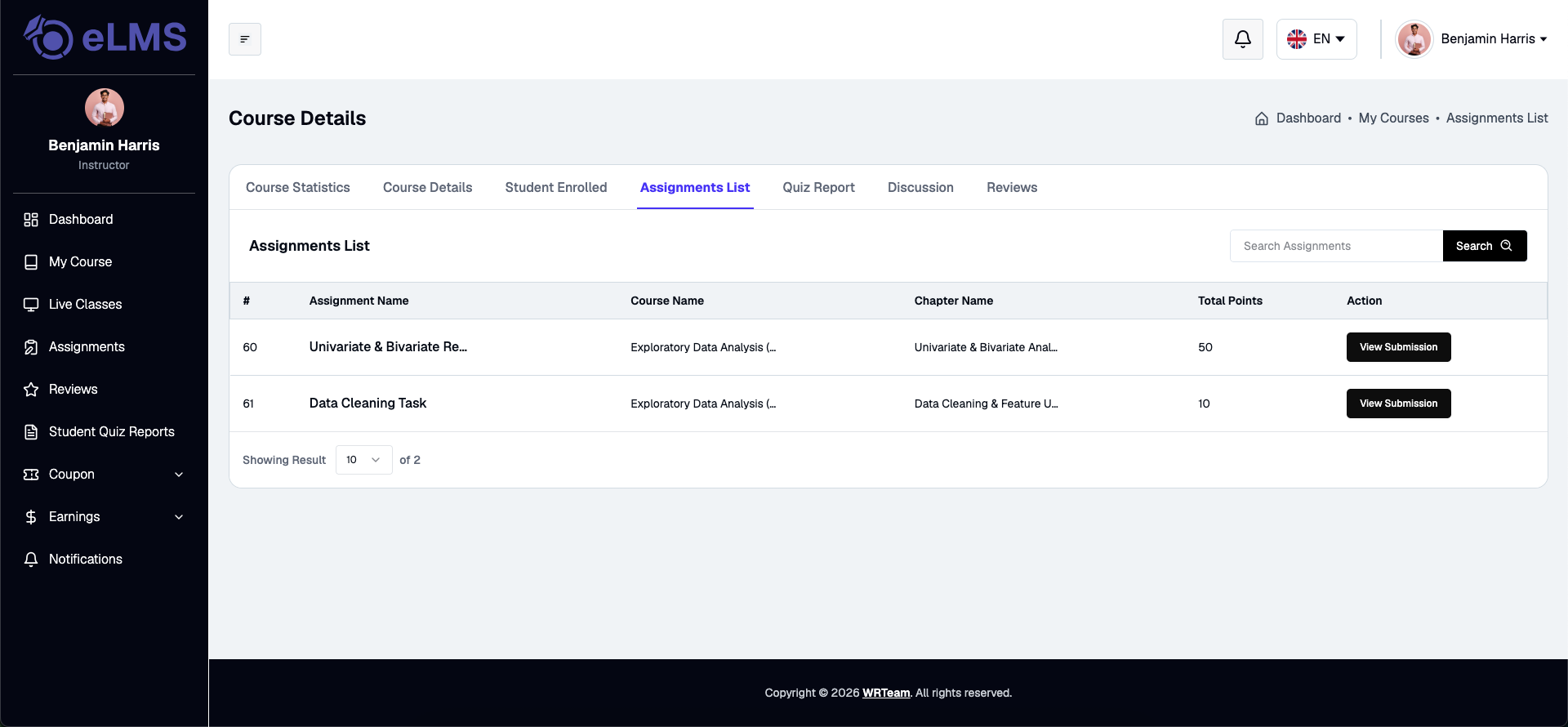
Task: Select the Assignments List tab
Action: pyautogui.click(x=695, y=188)
